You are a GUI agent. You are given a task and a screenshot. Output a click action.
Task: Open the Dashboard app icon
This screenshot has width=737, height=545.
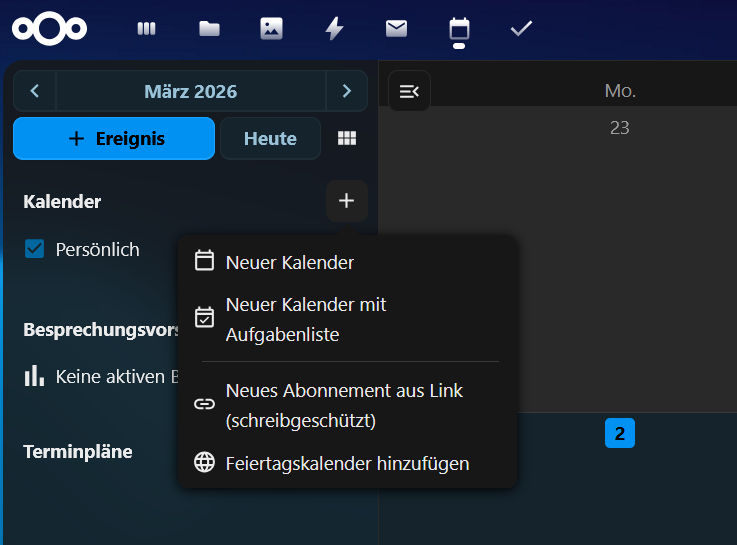point(146,29)
